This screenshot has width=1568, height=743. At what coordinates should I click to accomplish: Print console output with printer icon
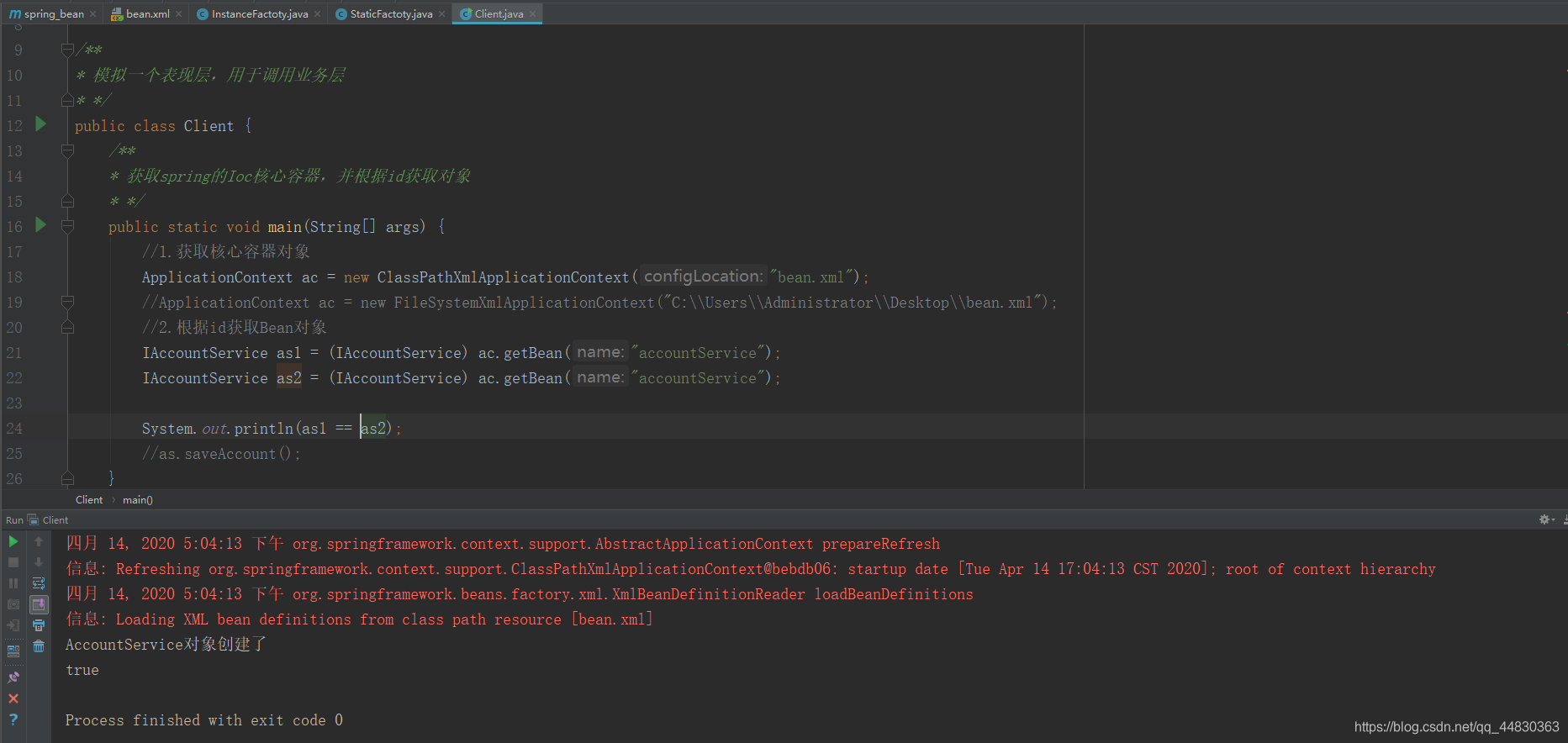click(x=39, y=625)
